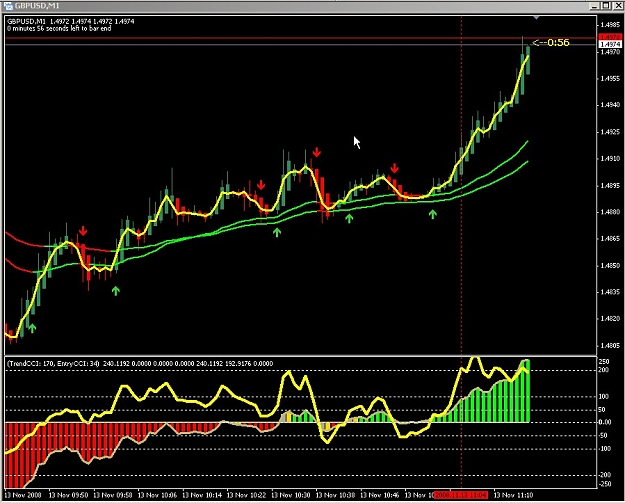Select the latest green buy arrow before the rally
The width and height of the screenshot is (625, 503).
(x=432, y=214)
